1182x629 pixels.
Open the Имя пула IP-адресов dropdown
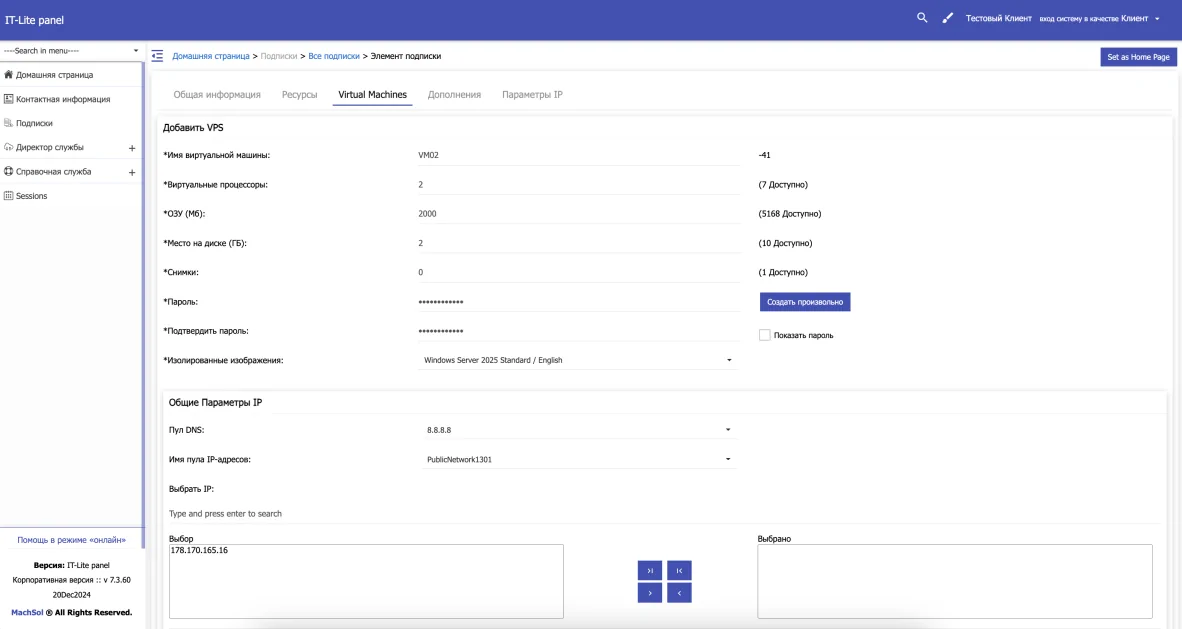579,459
